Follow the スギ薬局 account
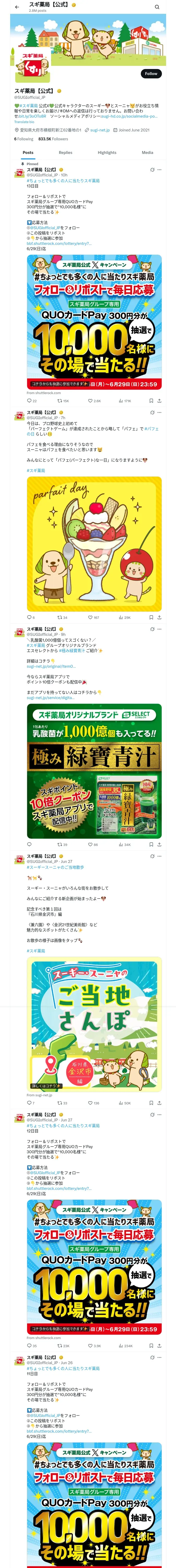 151,74
